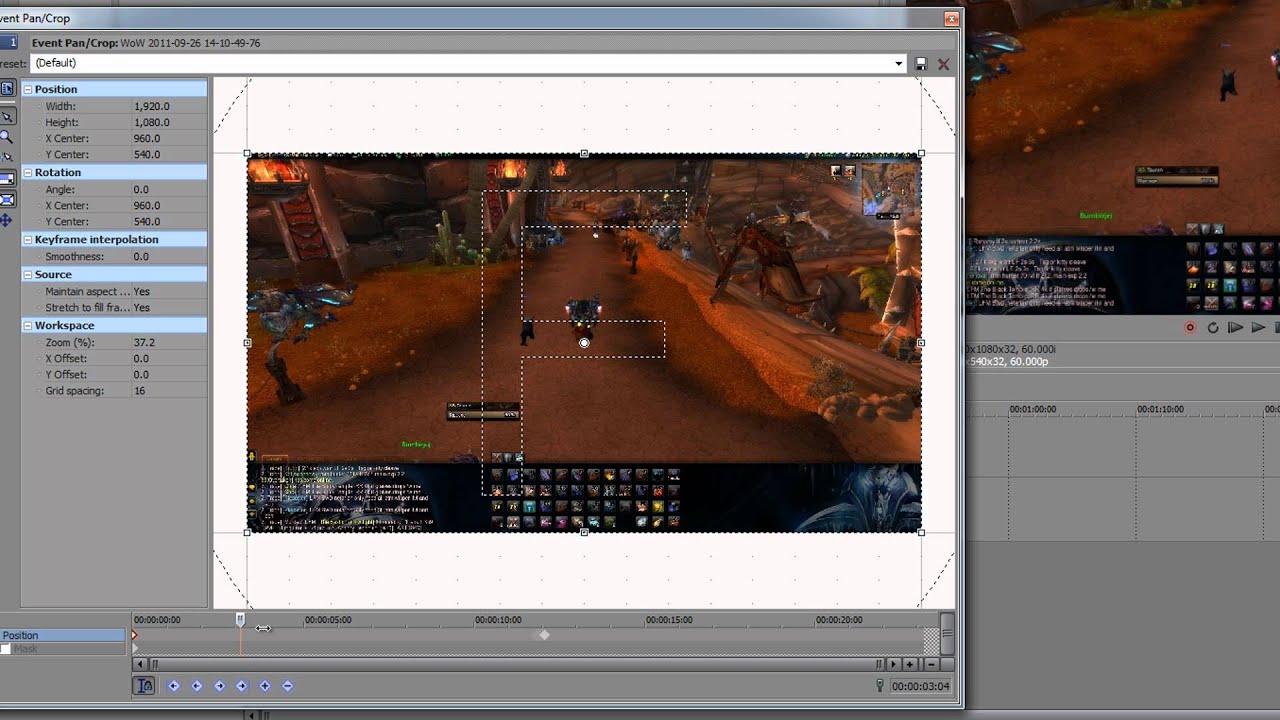Click the bottom-right corner crop handle
Viewport: 1280px width, 720px height.
coord(921,532)
